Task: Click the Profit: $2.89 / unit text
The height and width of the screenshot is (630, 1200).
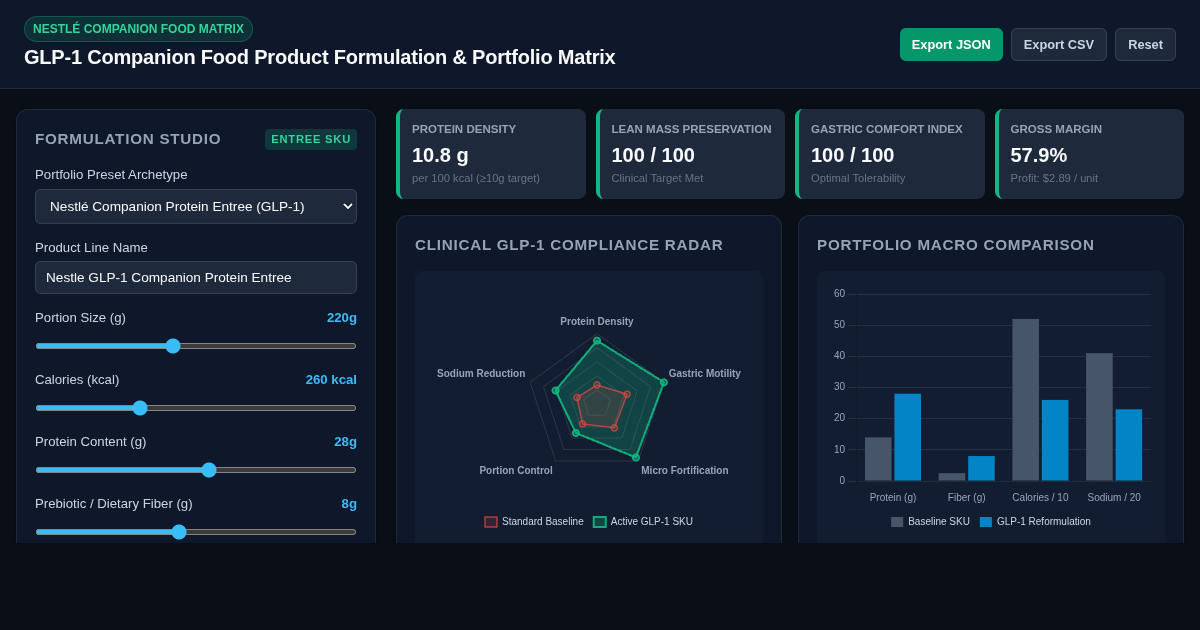Action: coord(1054,178)
